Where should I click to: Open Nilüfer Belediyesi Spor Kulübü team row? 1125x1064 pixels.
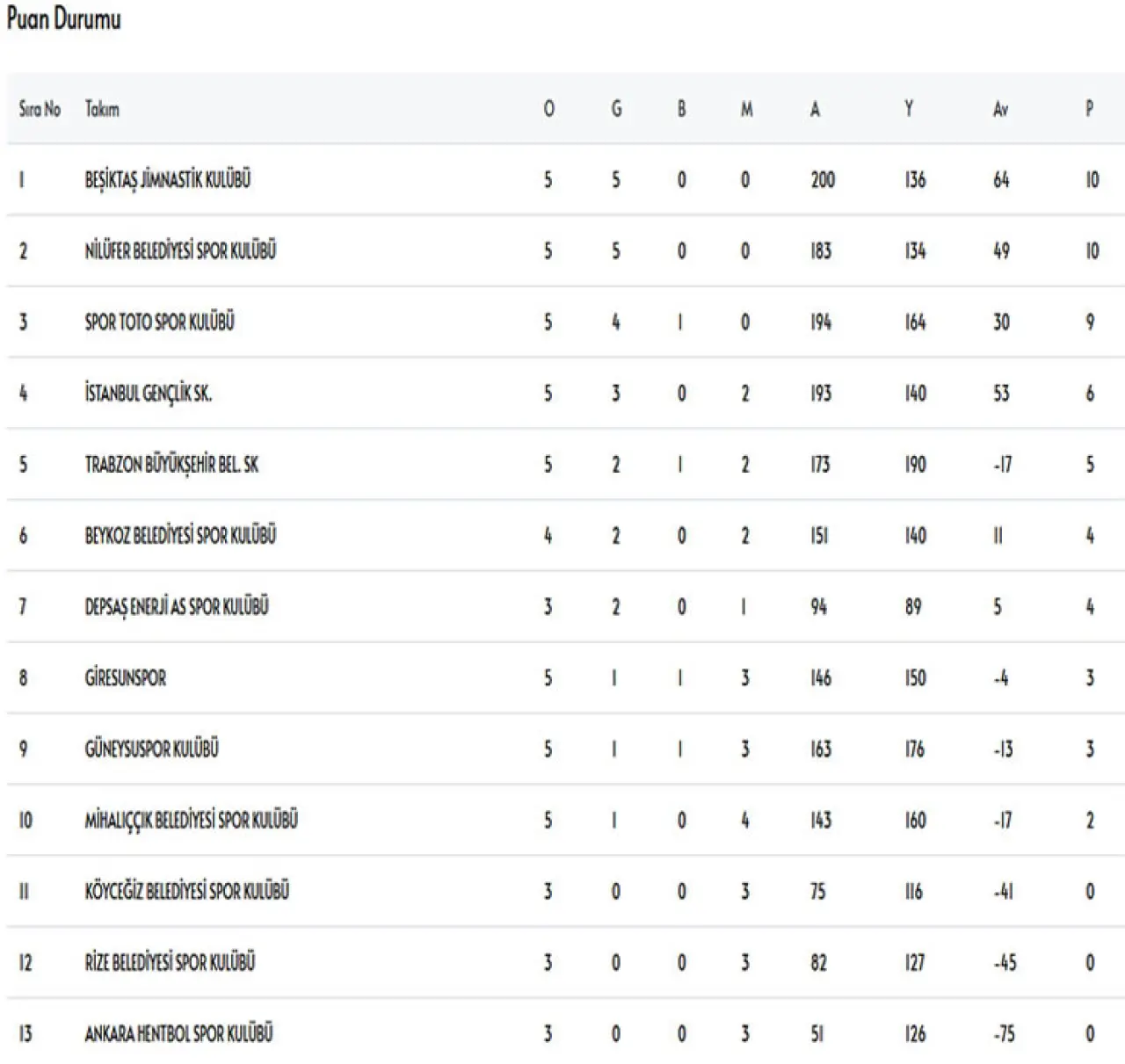tap(180, 251)
